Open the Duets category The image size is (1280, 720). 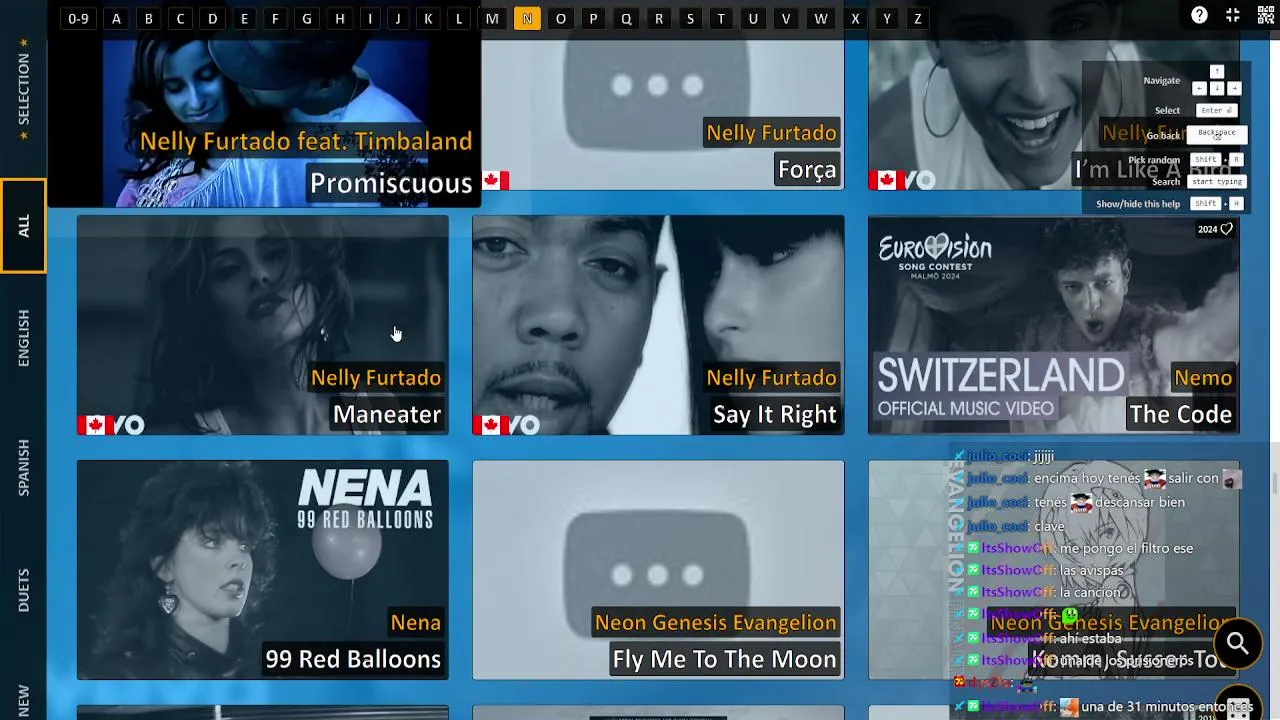[23, 590]
